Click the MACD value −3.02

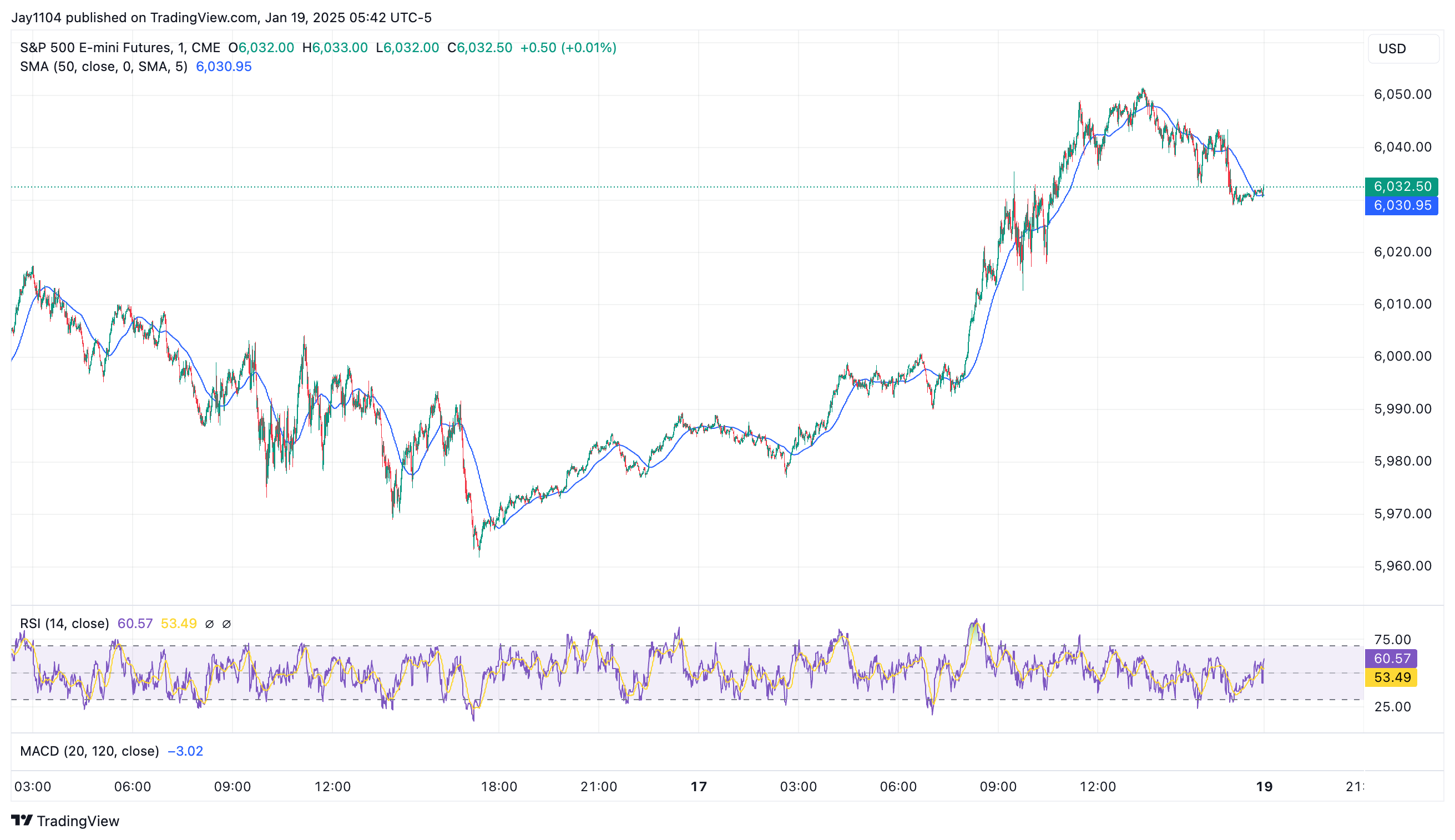point(185,751)
